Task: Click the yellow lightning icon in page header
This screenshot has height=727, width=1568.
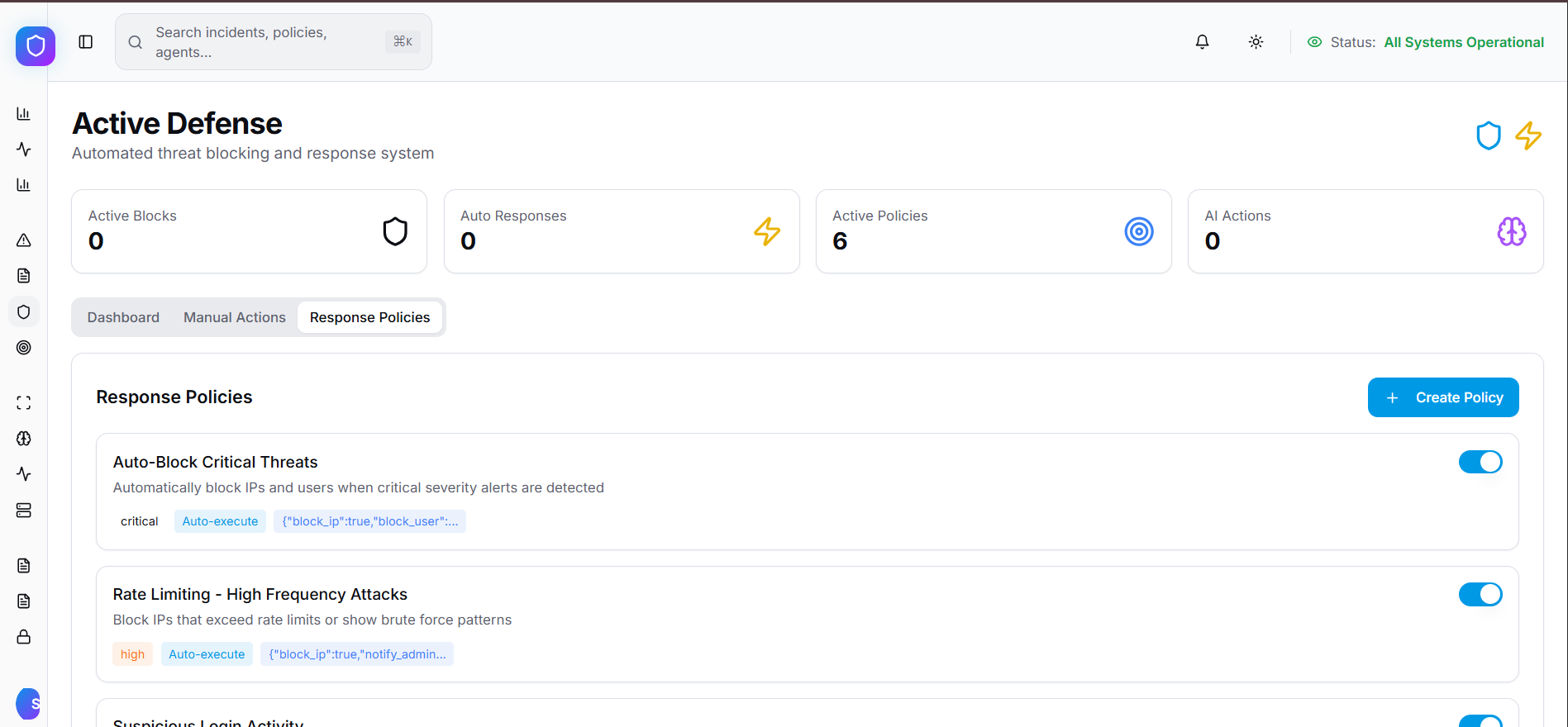Action: [x=1528, y=135]
